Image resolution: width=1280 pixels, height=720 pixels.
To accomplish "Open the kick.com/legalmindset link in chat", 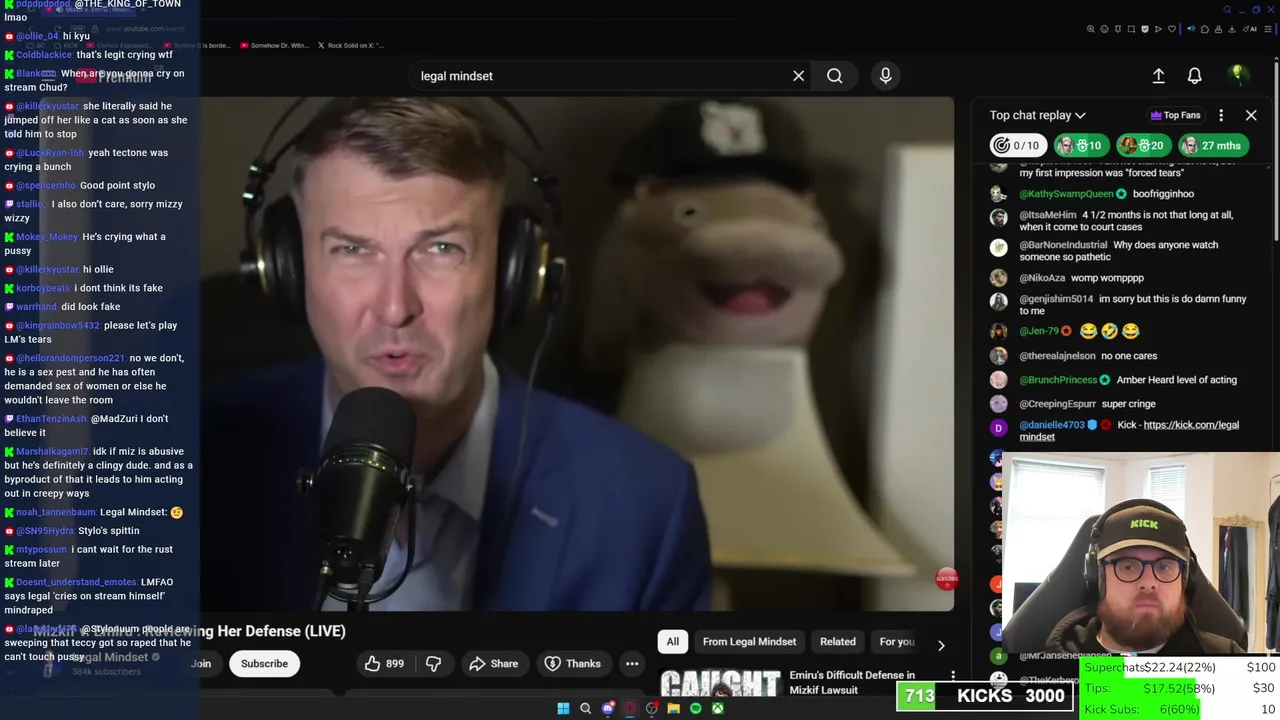I will [x=1128, y=431].
